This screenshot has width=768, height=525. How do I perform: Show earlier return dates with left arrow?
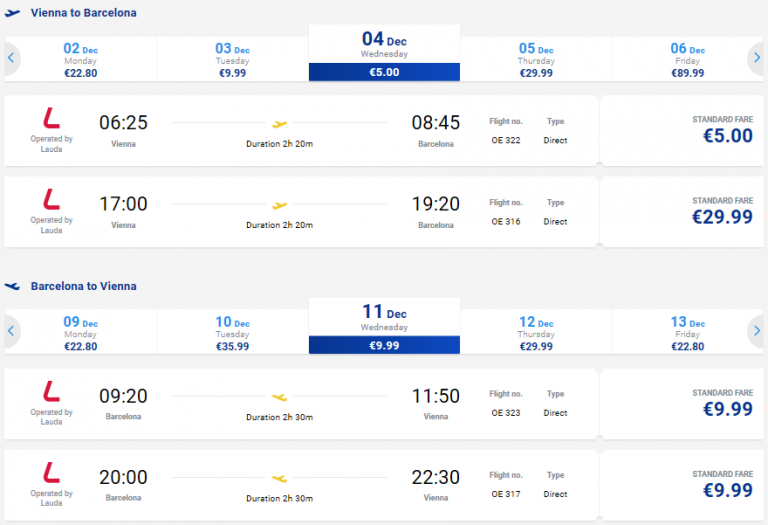(x=11, y=330)
